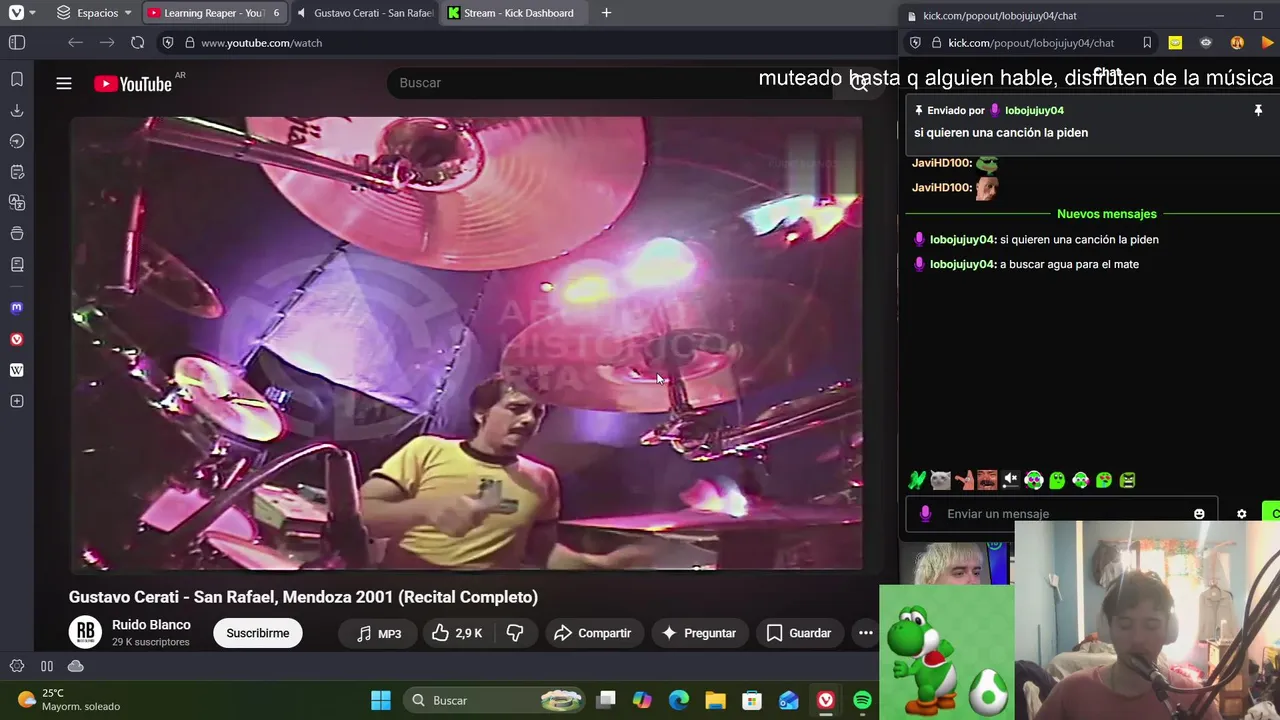Go back in browser history

coord(75,43)
